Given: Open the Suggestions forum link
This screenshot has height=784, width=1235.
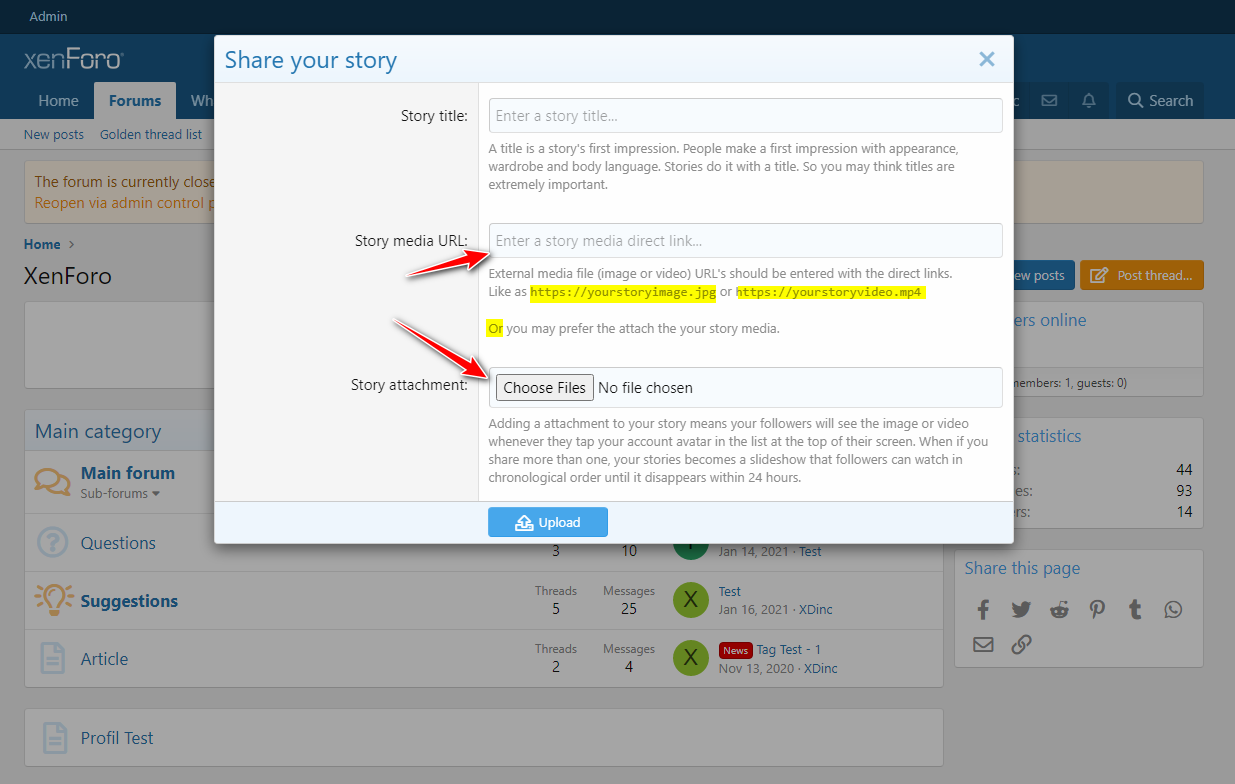Looking at the screenshot, I should (x=129, y=601).
